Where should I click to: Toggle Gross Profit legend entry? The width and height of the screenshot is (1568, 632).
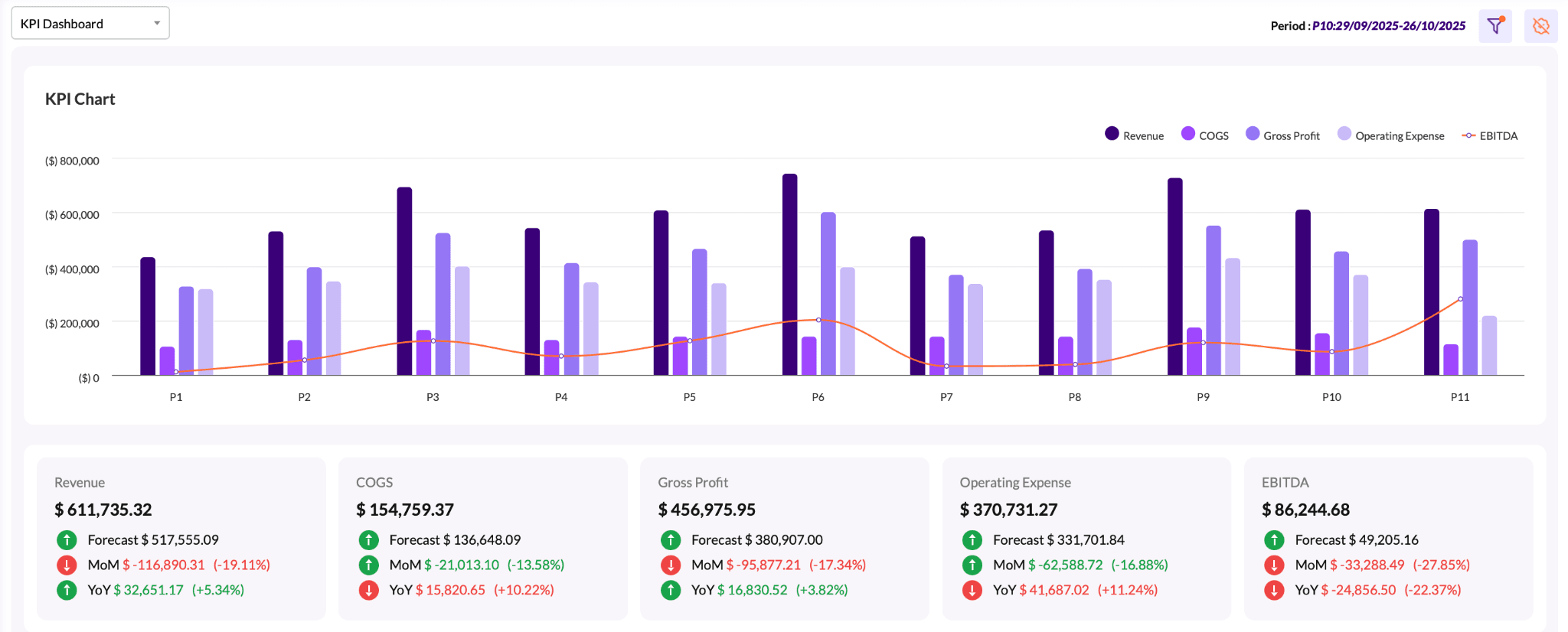pos(1283,135)
